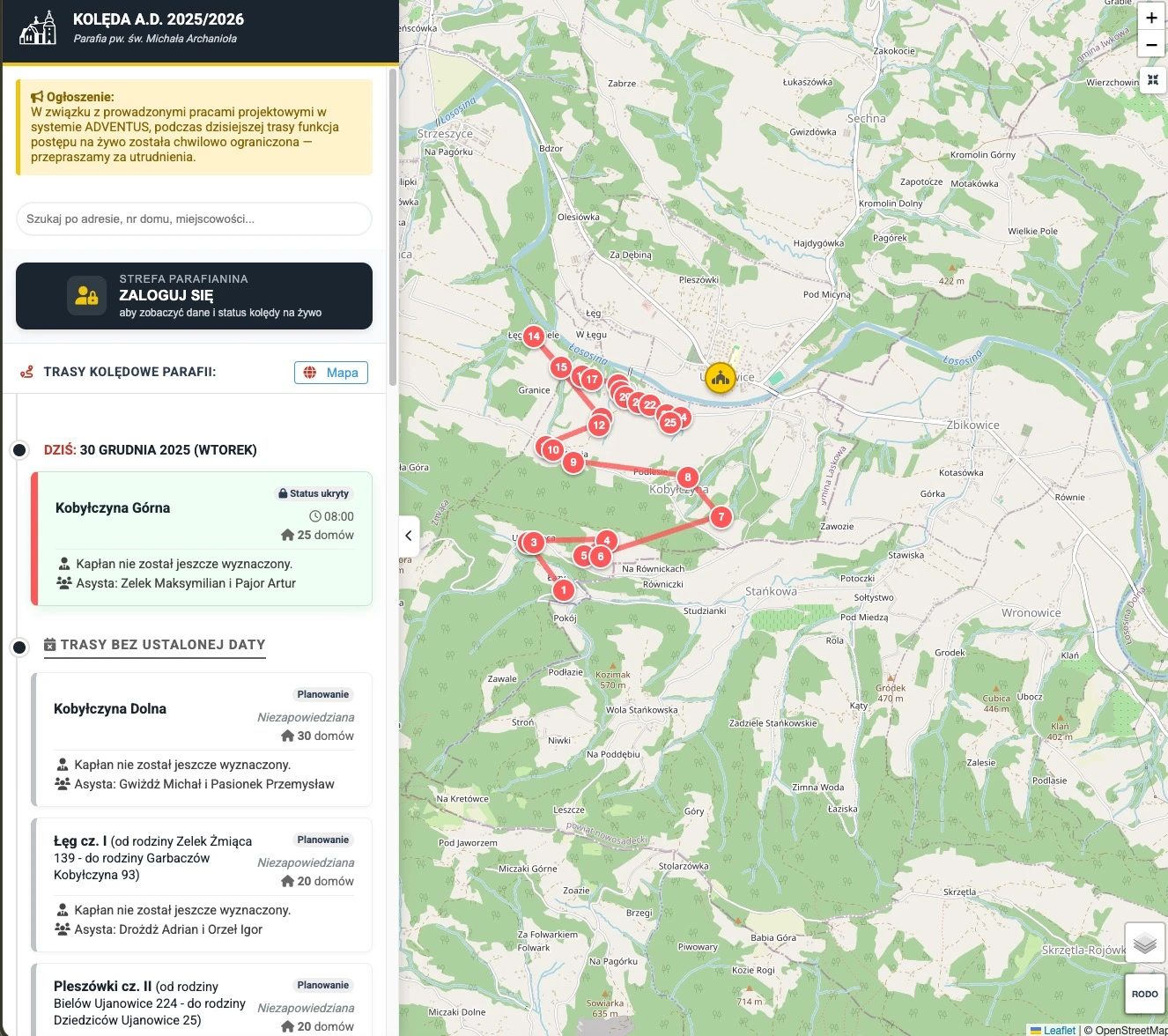Viewport: 1168px width, 1036px height.
Task: Open the Kobyłczyna Górna route card
Action: (202, 538)
